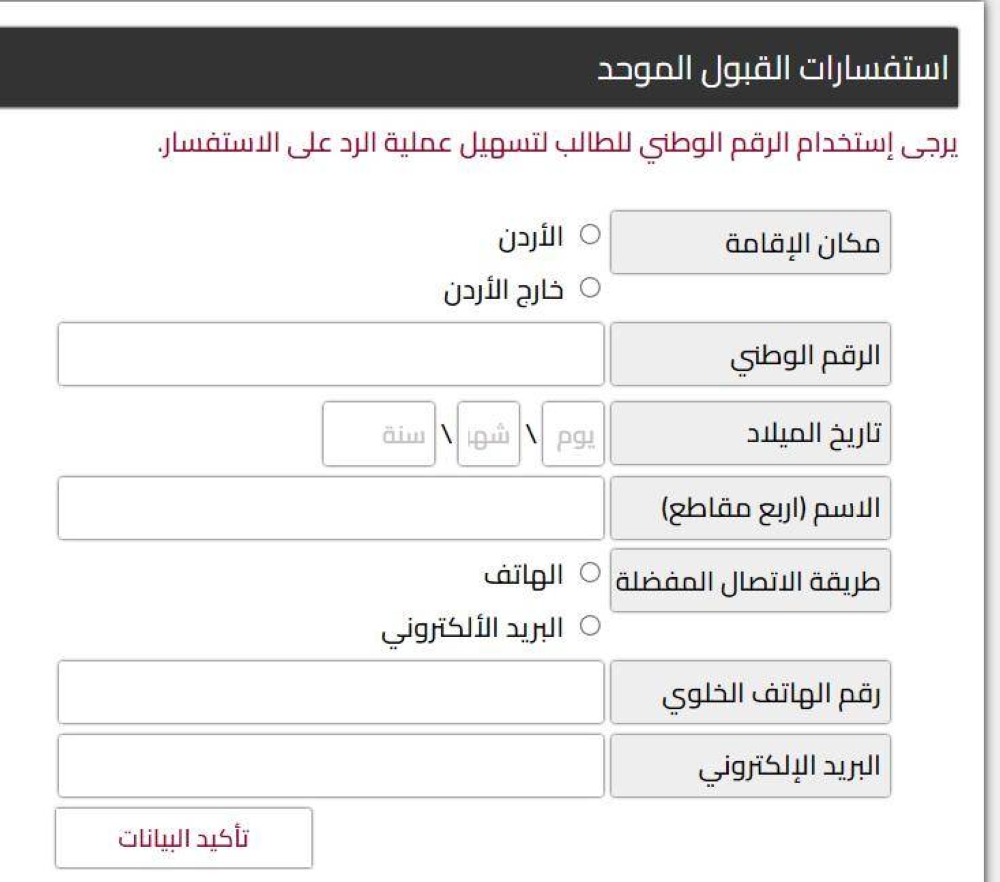Focus the شهر month birth field
Screen dimensions: 1000x882
click(489, 434)
